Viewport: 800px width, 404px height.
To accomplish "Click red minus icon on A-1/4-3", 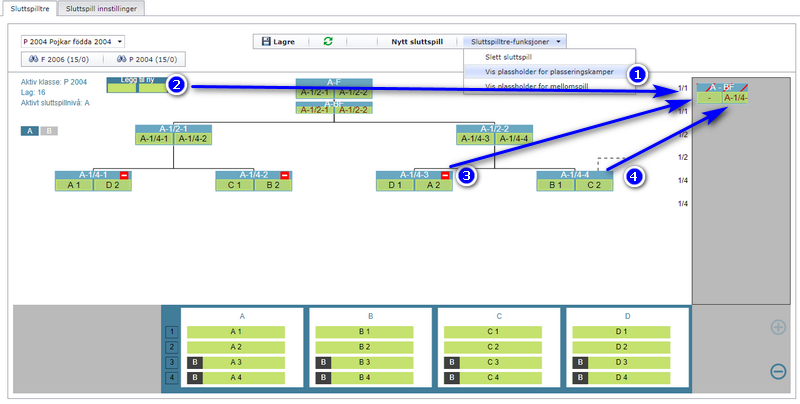I will click(x=445, y=175).
